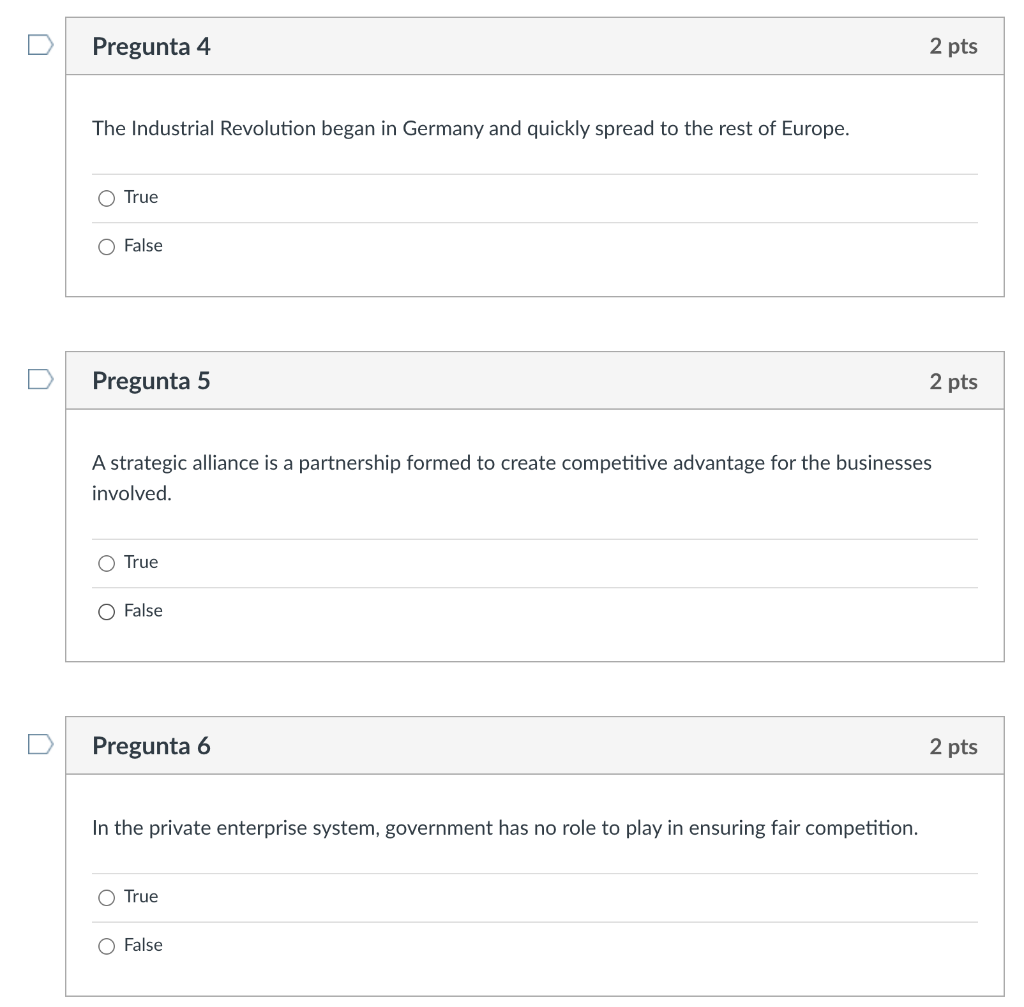Image resolution: width=1024 pixels, height=1007 pixels.
Task: Choose True for the strategic alliance question
Action: (x=107, y=563)
